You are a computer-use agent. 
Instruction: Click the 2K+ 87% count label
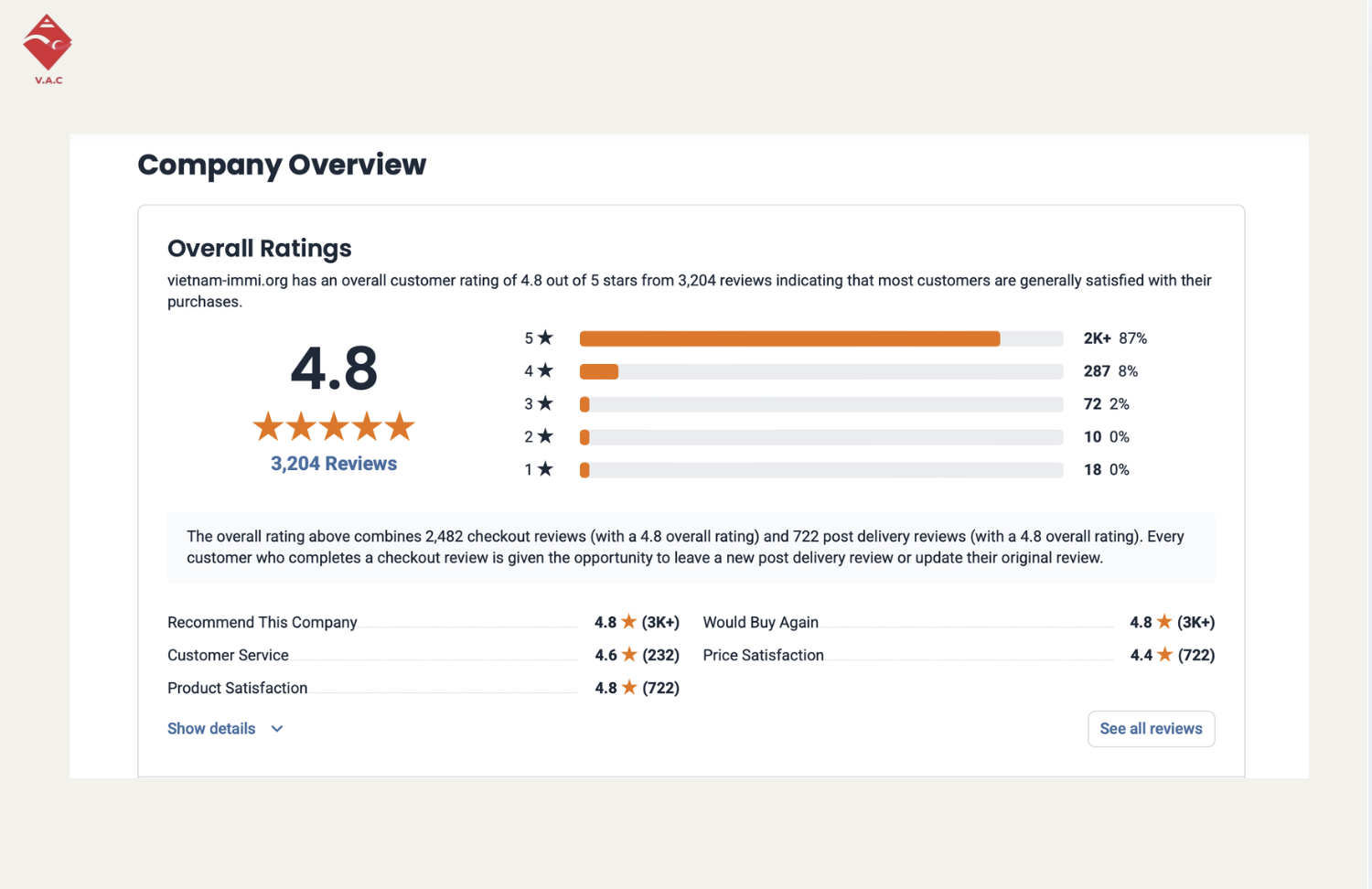point(1114,338)
